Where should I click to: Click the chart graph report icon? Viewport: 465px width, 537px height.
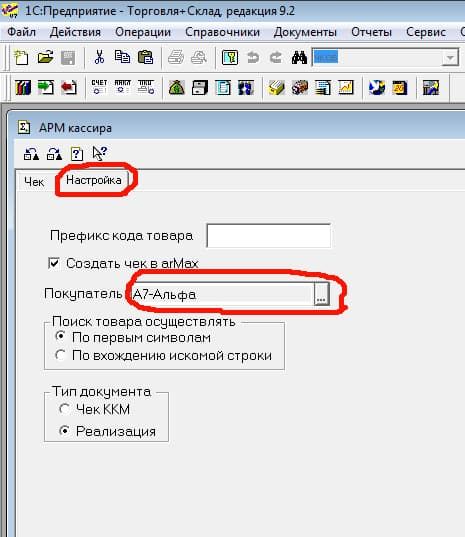pyautogui.click(x=345, y=88)
